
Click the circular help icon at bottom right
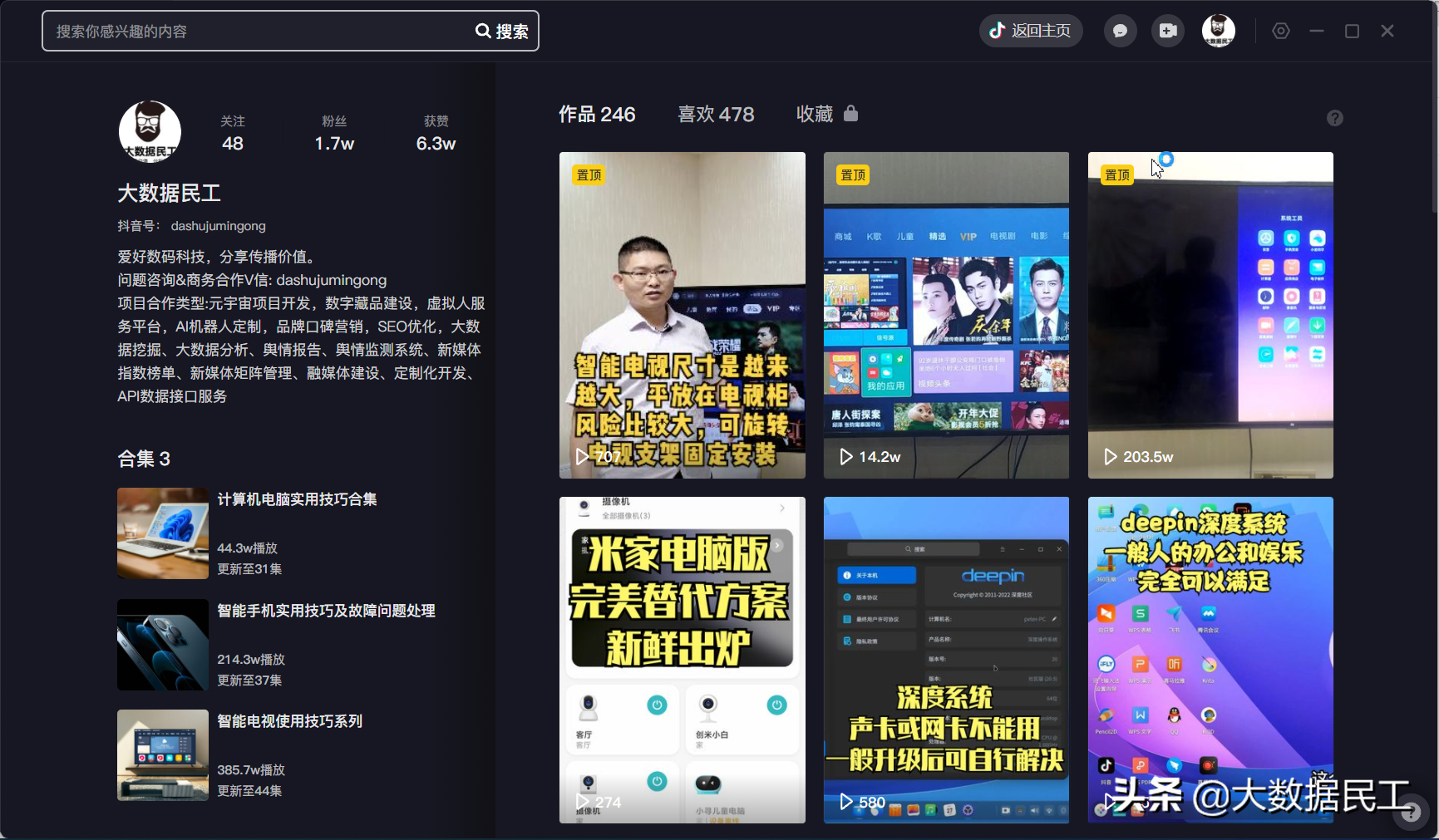(1411, 811)
